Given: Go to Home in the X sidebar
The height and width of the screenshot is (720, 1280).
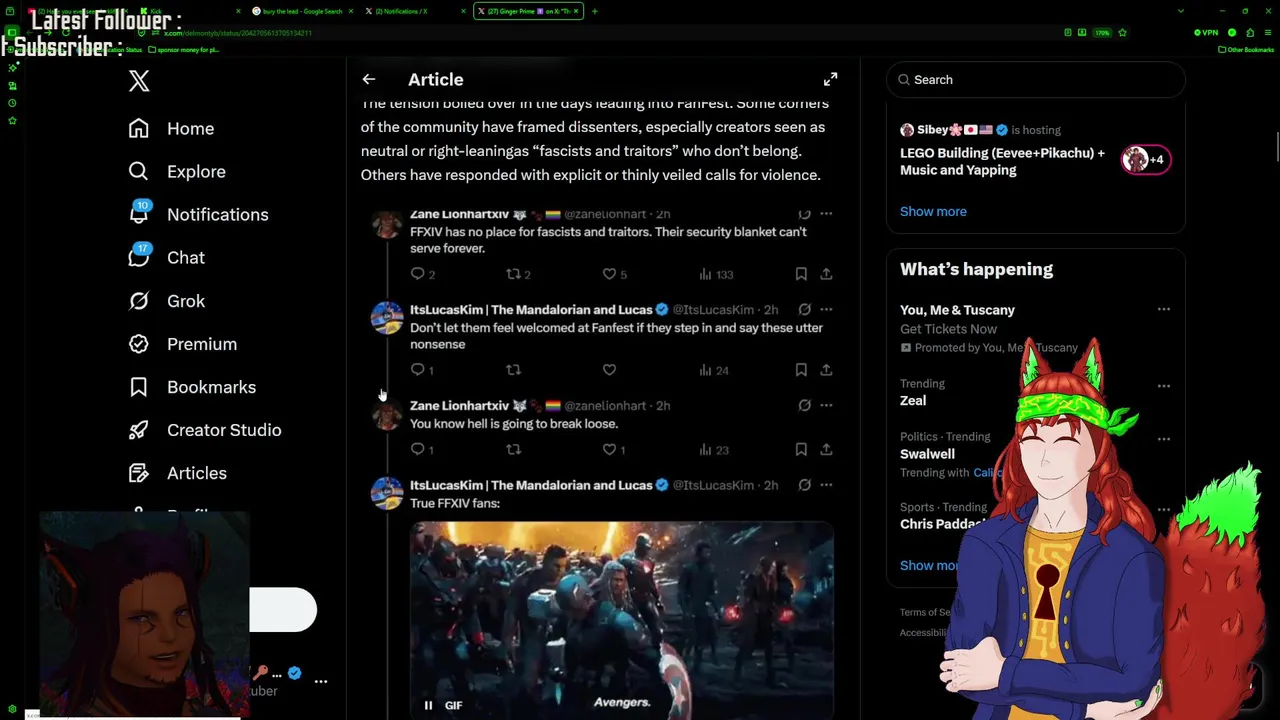Looking at the screenshot, I should click(171, 128).
